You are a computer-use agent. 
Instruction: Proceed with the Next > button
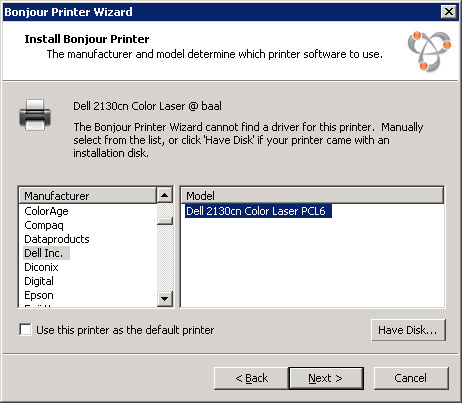(326, 378)
